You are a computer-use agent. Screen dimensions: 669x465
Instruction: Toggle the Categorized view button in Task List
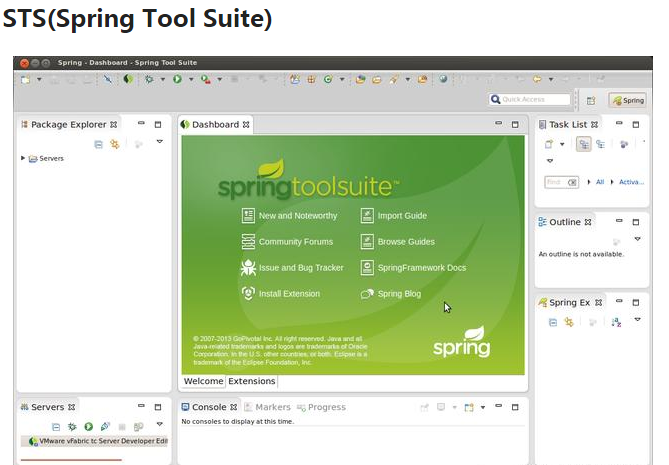(583, 144)
